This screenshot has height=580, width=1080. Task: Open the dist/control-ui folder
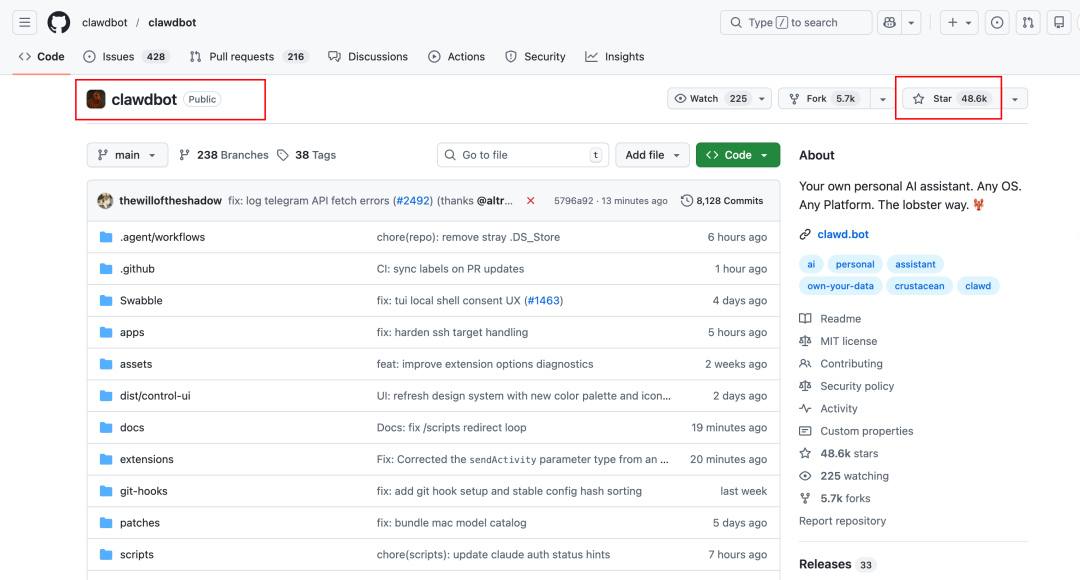click(x=155, y=395)
